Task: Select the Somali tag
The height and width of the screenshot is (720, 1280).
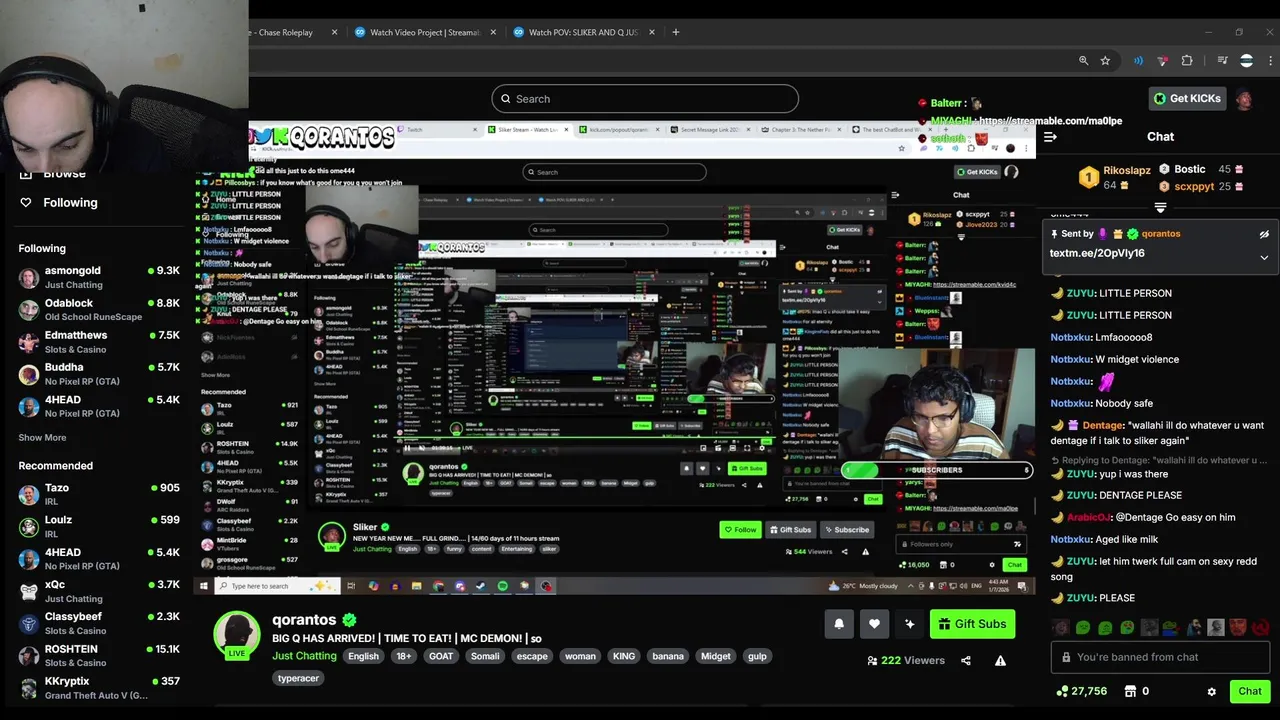Action: 485,656
